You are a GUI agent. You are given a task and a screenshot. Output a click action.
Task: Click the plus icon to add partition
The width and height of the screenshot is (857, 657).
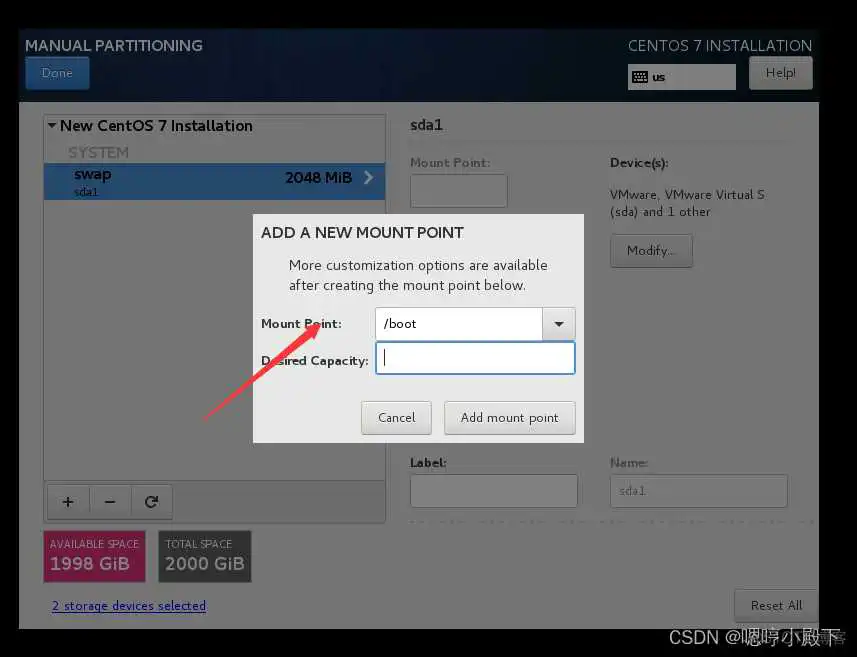coord(68,502)
